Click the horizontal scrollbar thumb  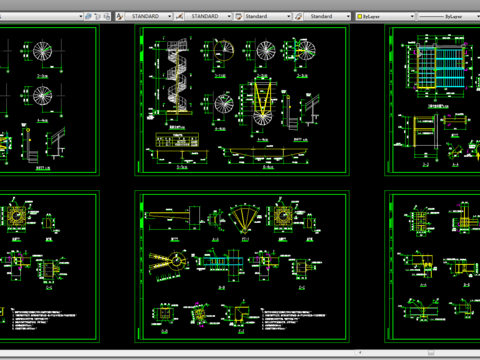click(x=431, y=352)
